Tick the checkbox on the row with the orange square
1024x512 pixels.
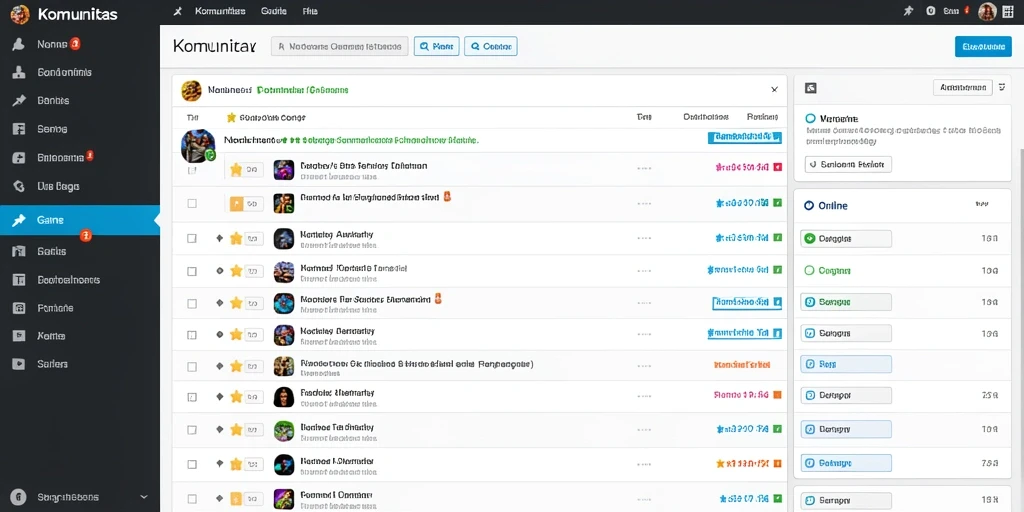coord(191,203)
